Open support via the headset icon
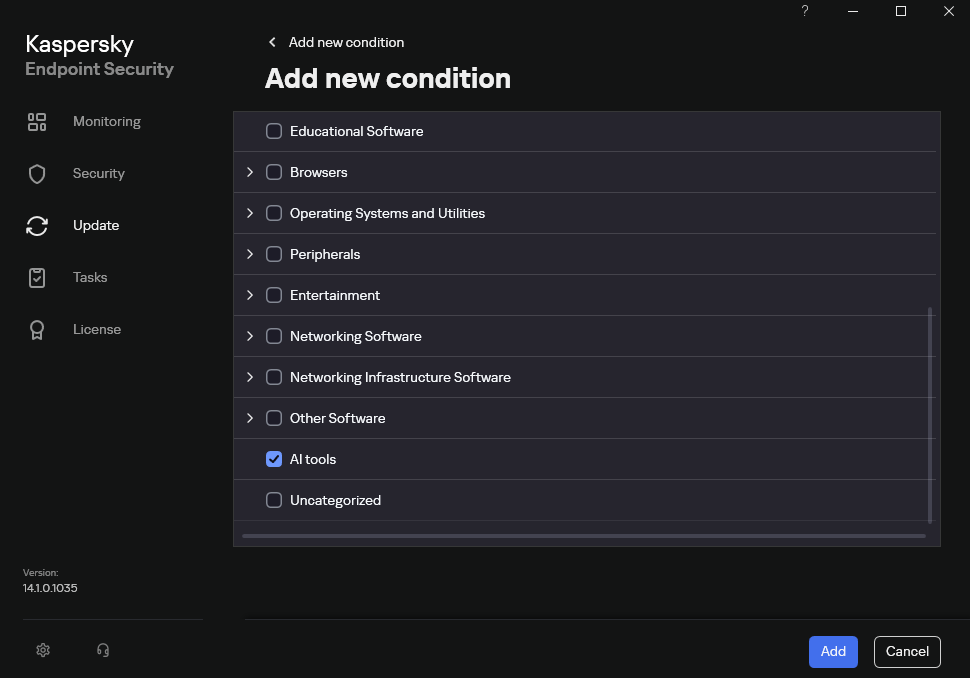 click(x=103, y=650)
